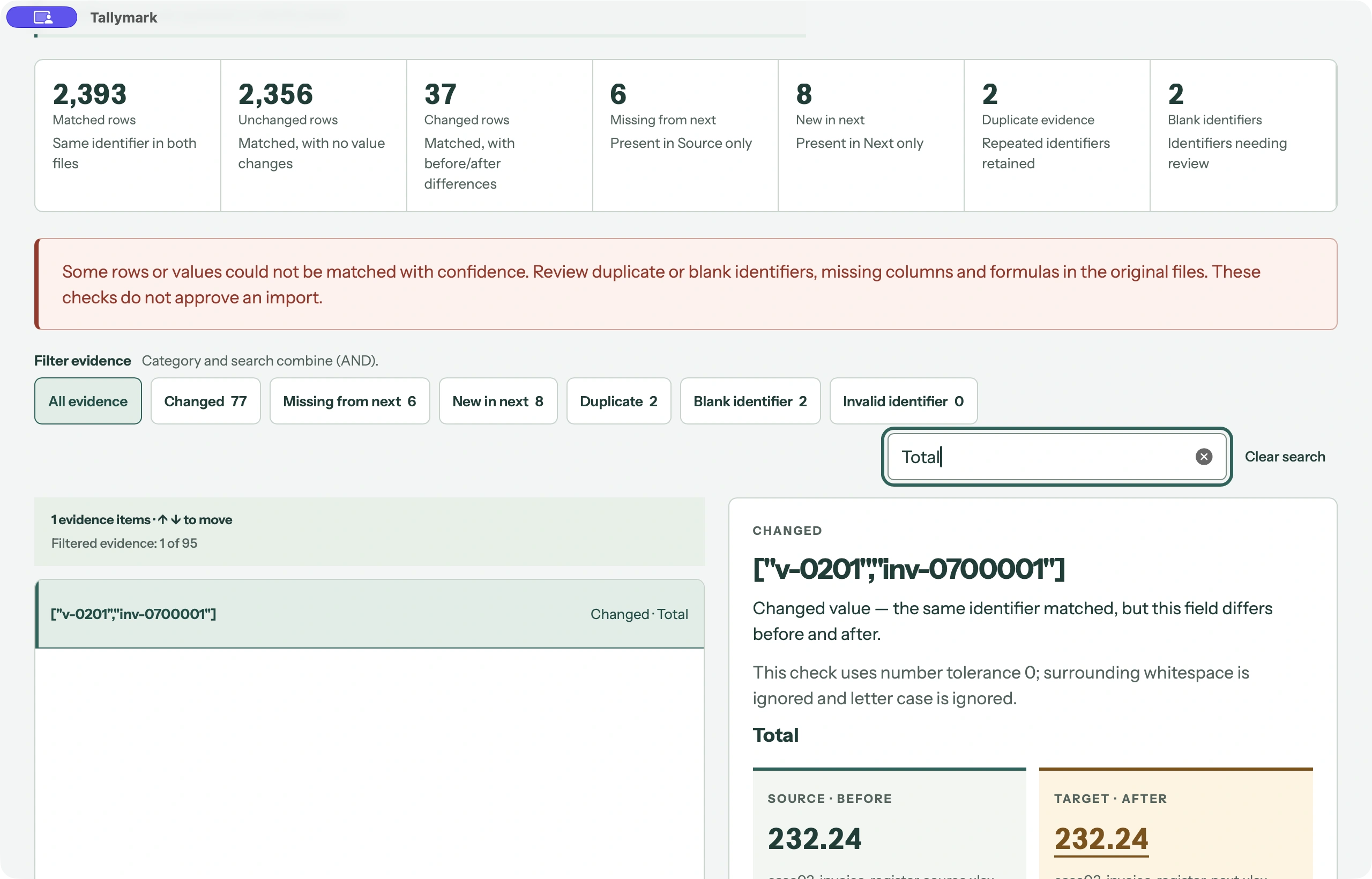This screenshot has height=879, width=1372.
Task: Click the 2 Duplicate evidence card
Action: pos(1057,136)
